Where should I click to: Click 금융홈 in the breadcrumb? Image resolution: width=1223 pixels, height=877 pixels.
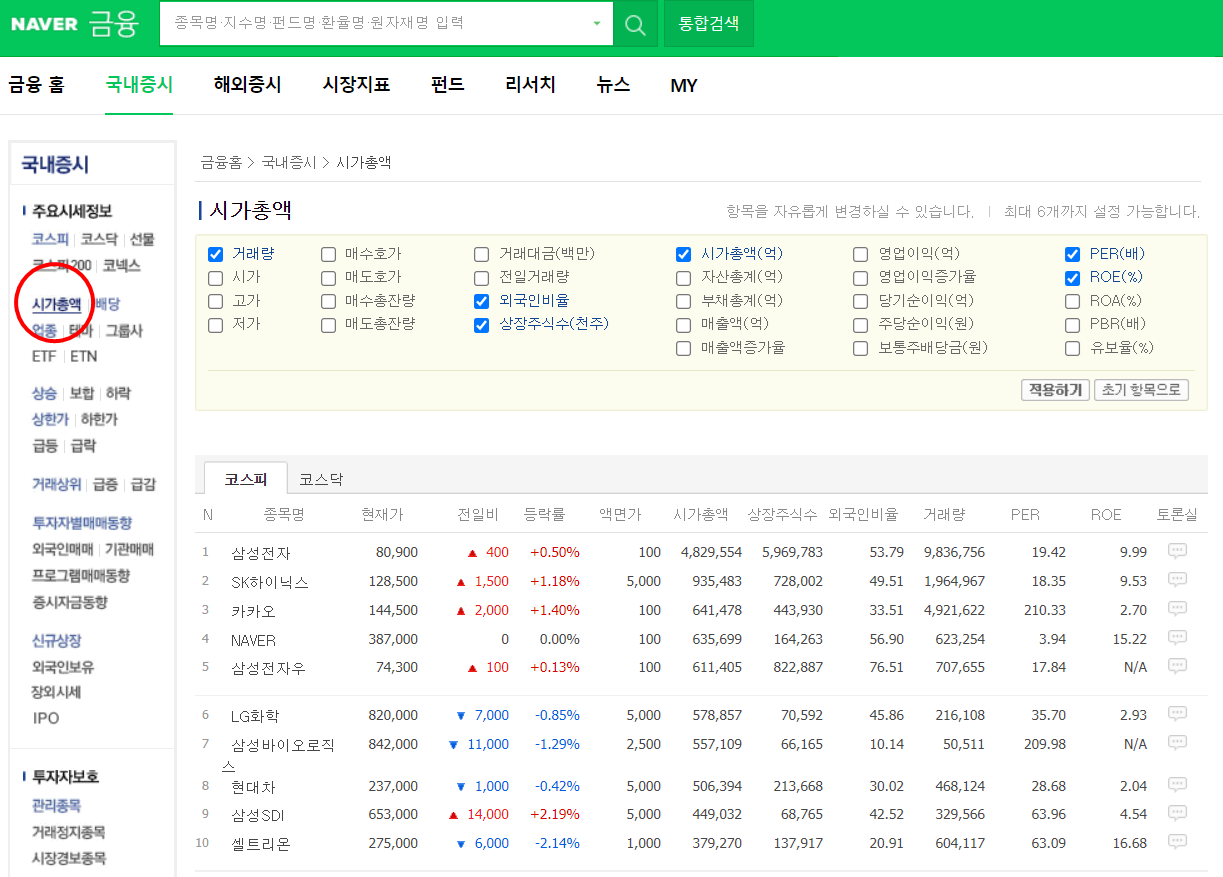221,162
